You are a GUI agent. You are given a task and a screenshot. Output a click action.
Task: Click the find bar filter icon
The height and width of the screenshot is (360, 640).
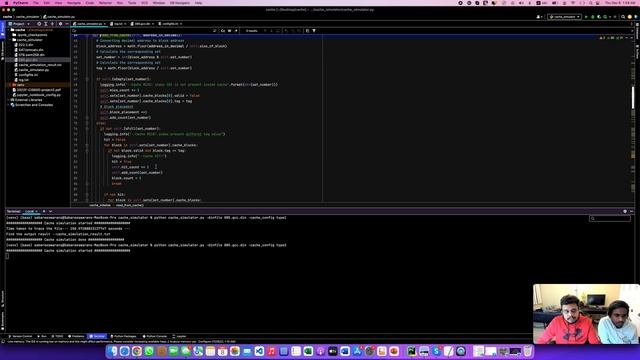[314, 31]
